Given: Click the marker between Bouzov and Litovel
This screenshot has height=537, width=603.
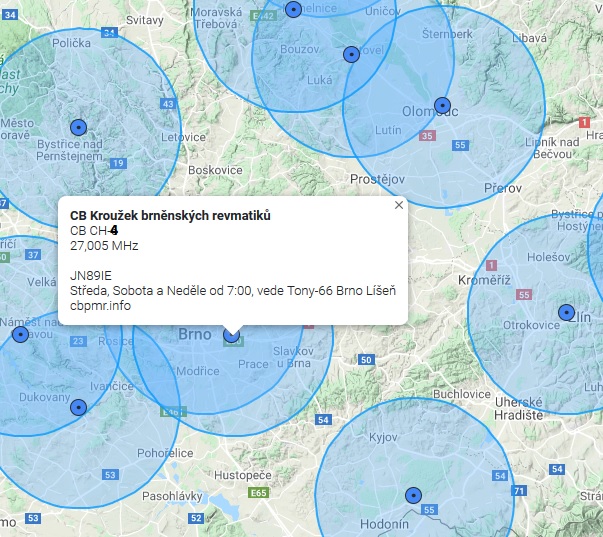Looking at the screenshot, I should pyautogui.click(x=351, y=55).
